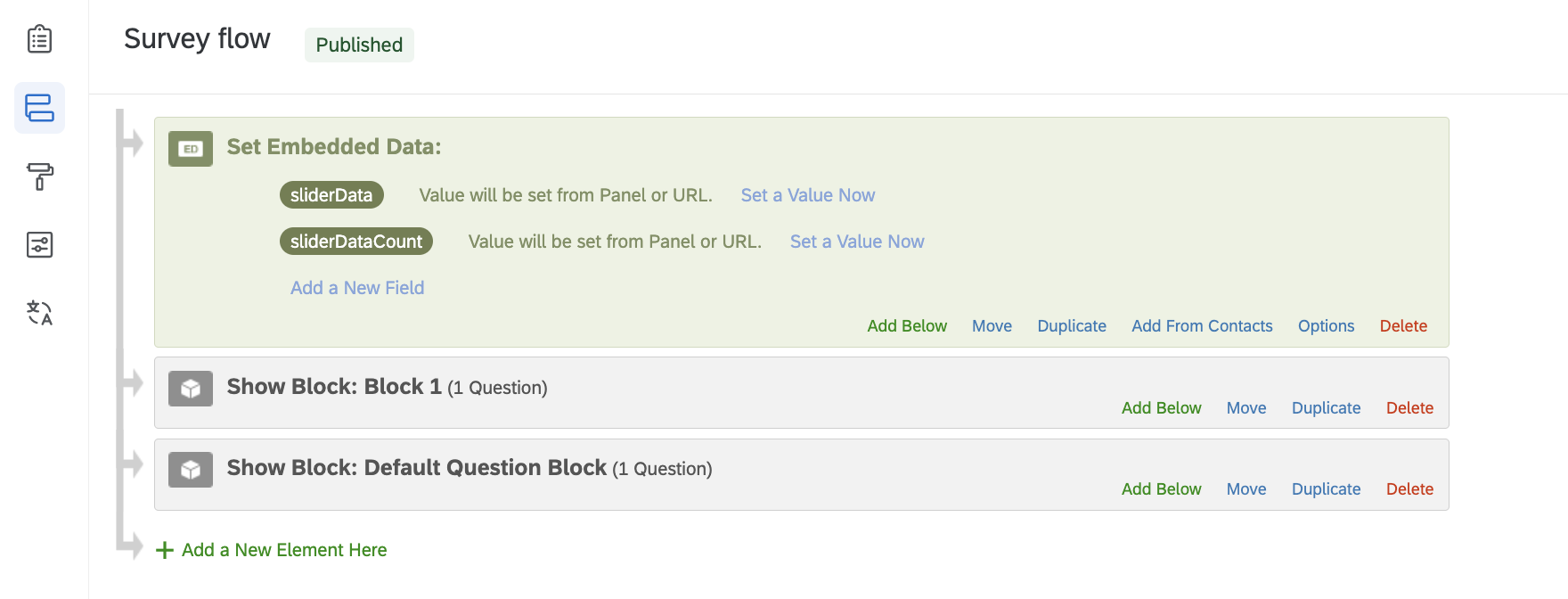
Task: Click the ED embedded data badge
Action: click(190, 150)
